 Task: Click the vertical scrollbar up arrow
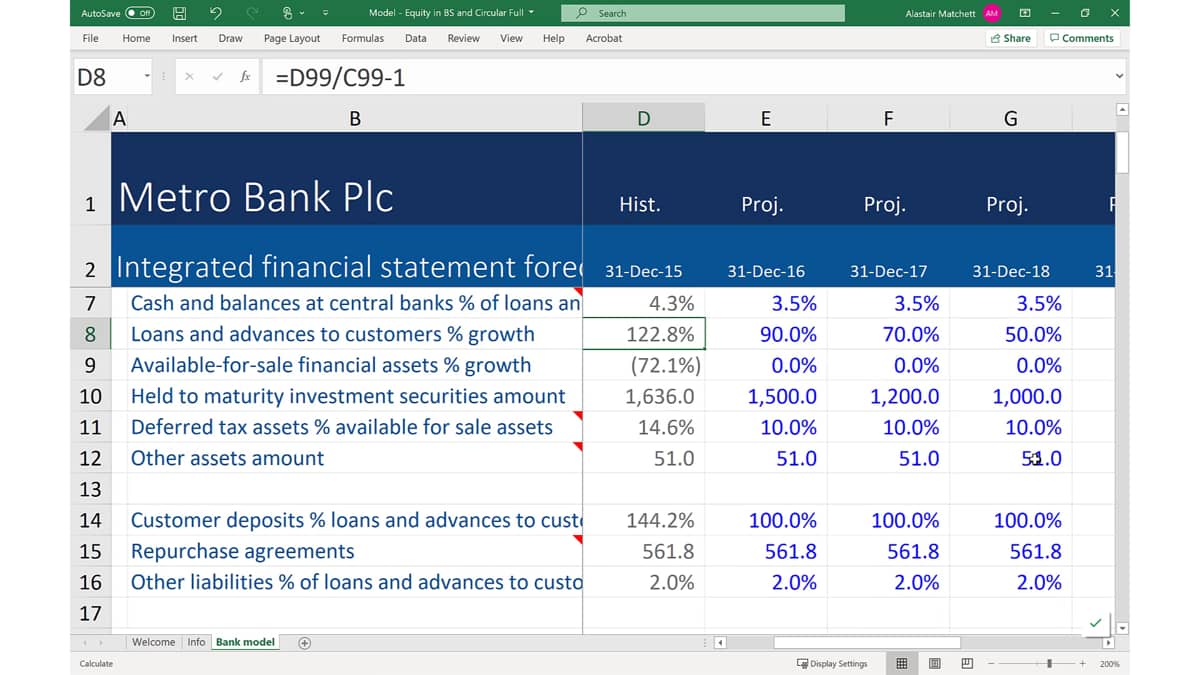tap(1122, 109)
